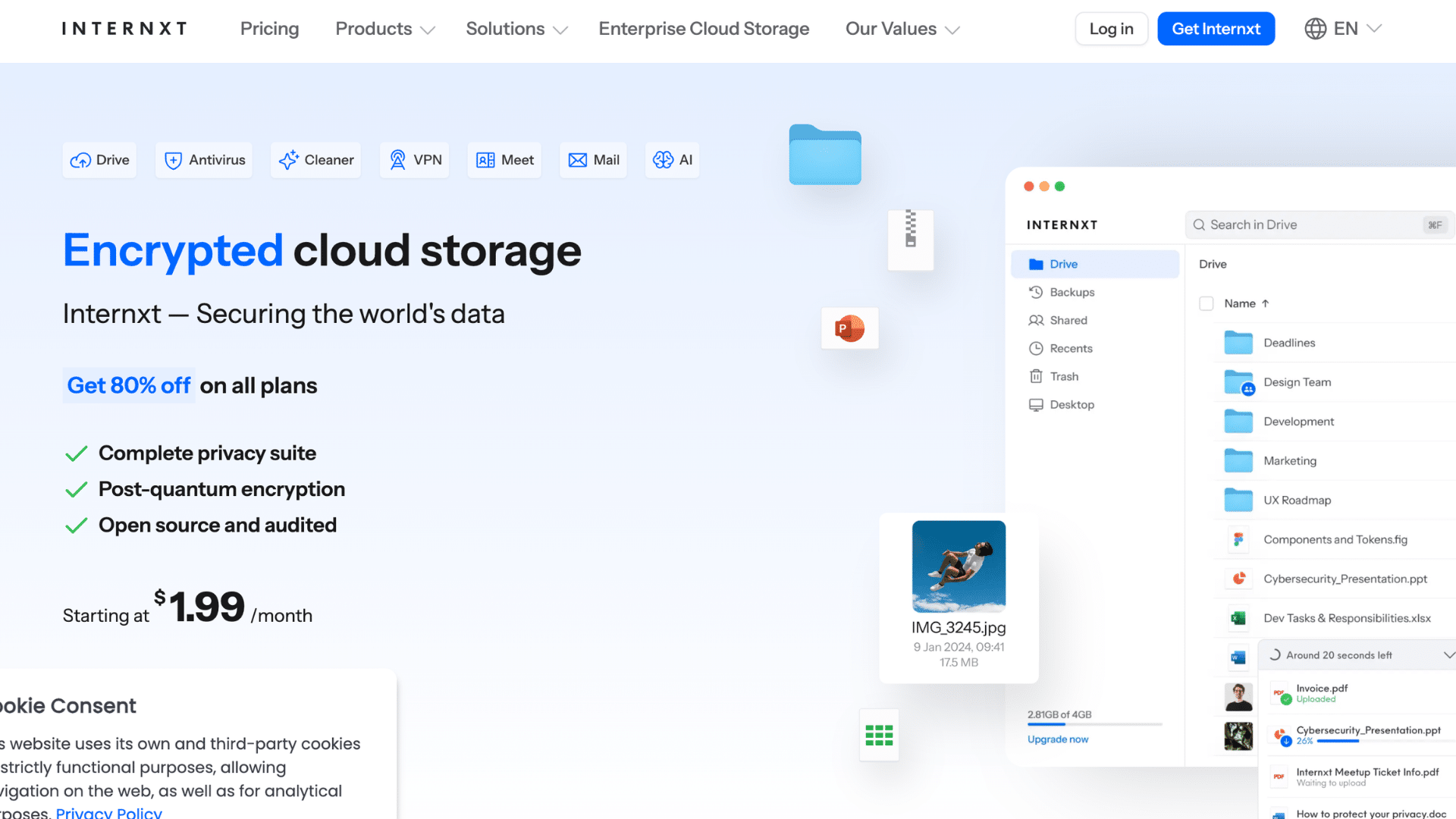Open the UX Roadmap folder row

(1333, 500)
